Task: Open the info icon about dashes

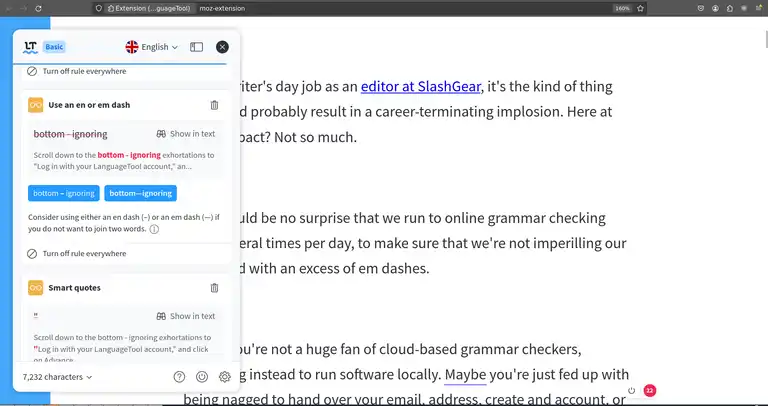Action: (154, 229)
